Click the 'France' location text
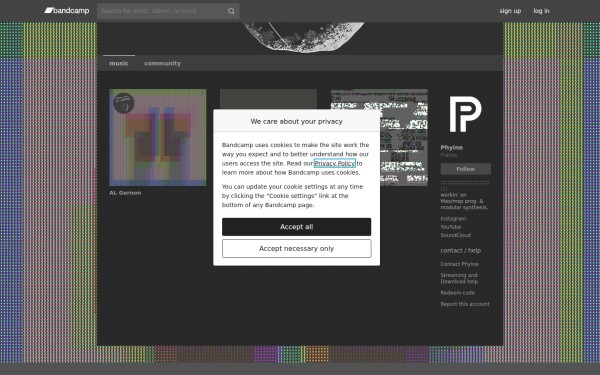The height and width of the screenshot is (375, 600). point(448,155)
